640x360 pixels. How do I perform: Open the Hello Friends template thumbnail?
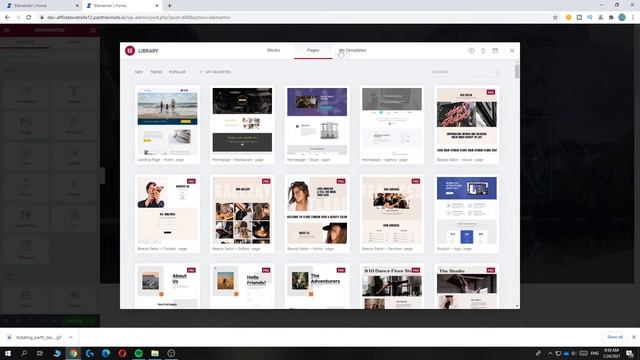242,287
